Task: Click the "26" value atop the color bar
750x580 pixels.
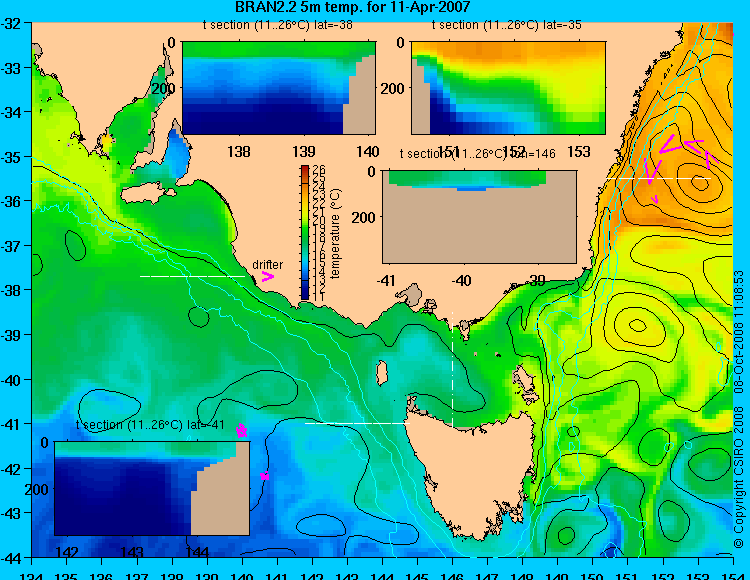Action: [x=319, y=169]
